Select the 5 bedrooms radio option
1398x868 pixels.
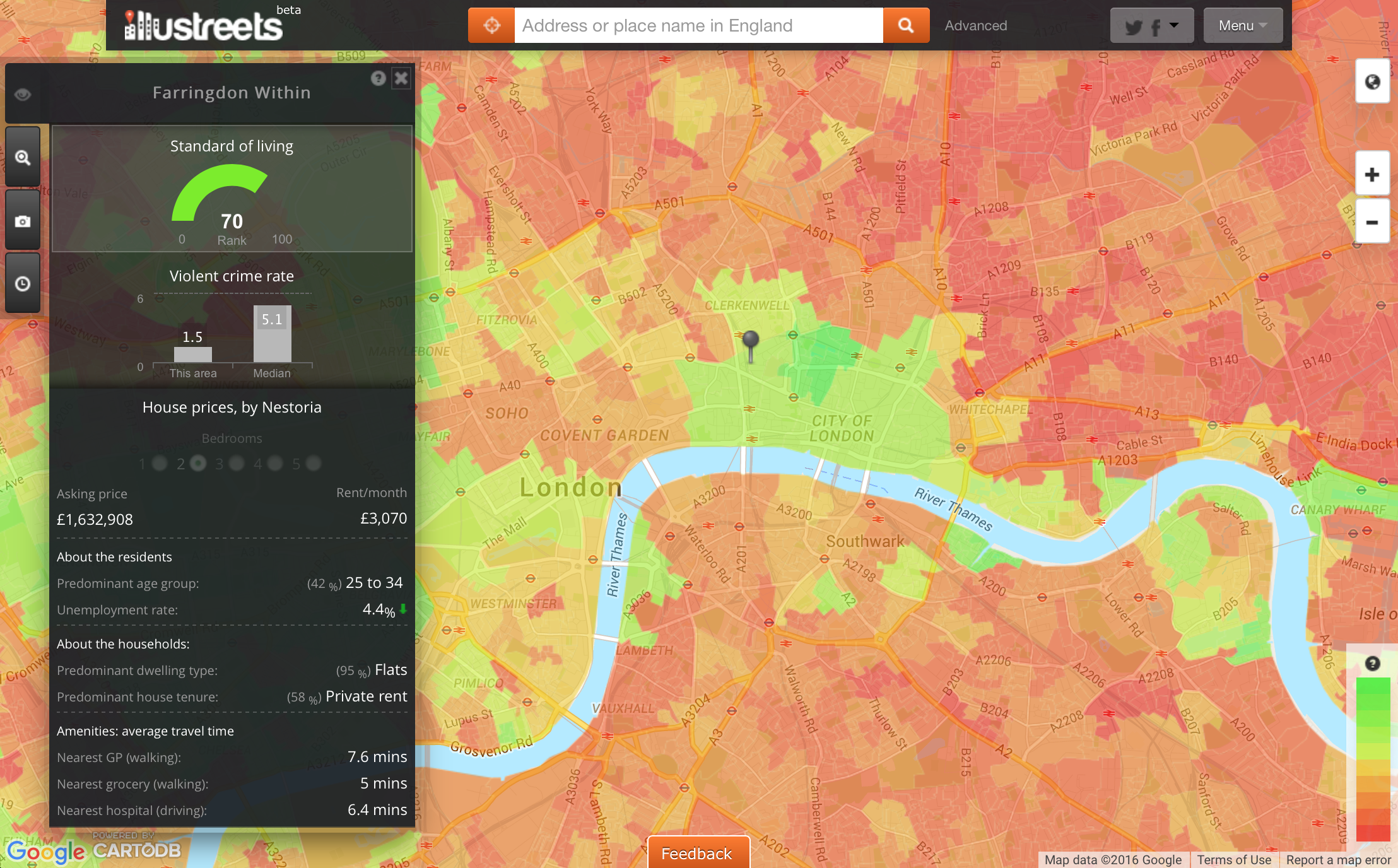314,464
